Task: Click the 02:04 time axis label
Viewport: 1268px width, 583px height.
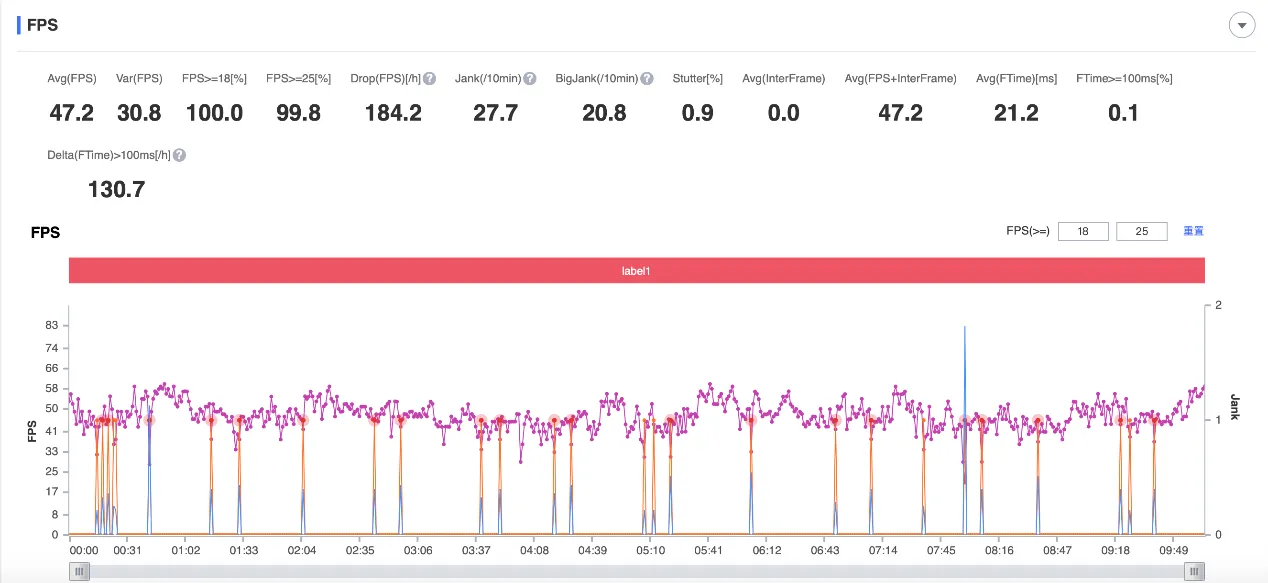Action: (302, 550)
